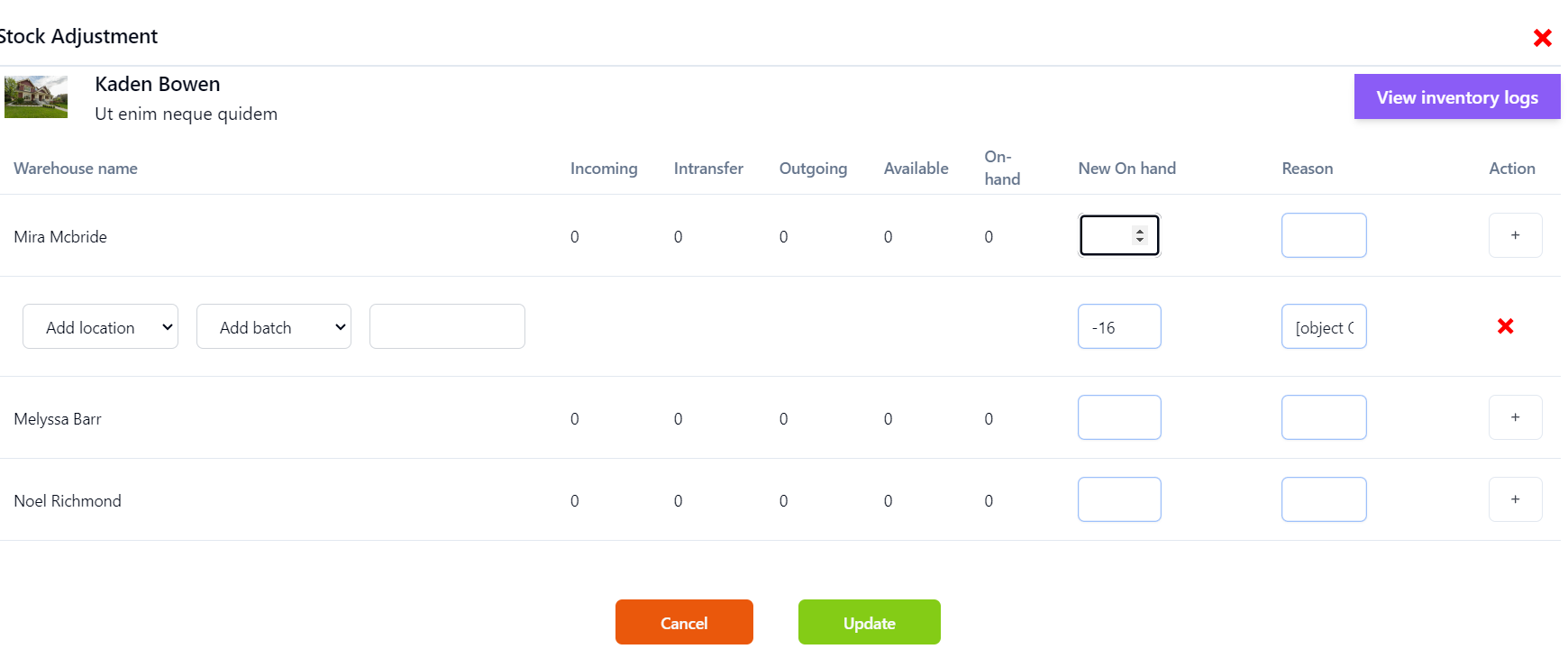Remove the added location row with red X
Image resolution: width=1568 pixels, height=649 pixels.
coord(1505,326)
